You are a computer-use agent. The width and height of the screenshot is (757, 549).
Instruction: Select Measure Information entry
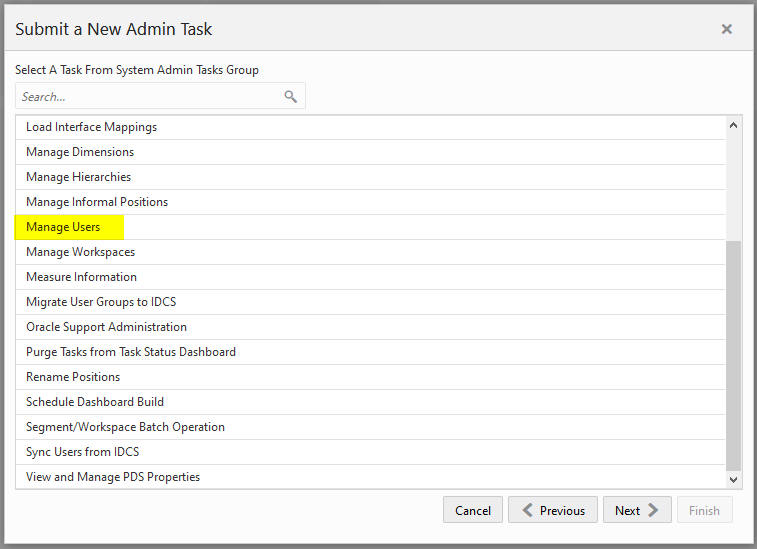click(370, 277)
